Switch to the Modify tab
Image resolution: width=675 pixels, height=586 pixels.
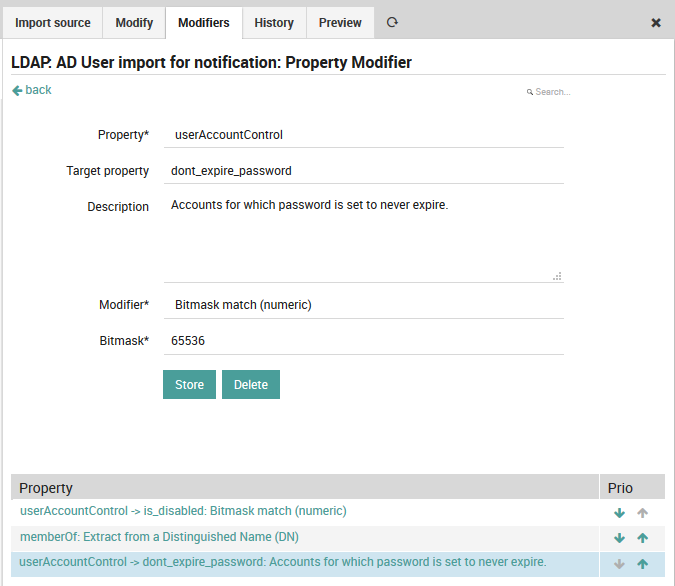click(134, 23)
